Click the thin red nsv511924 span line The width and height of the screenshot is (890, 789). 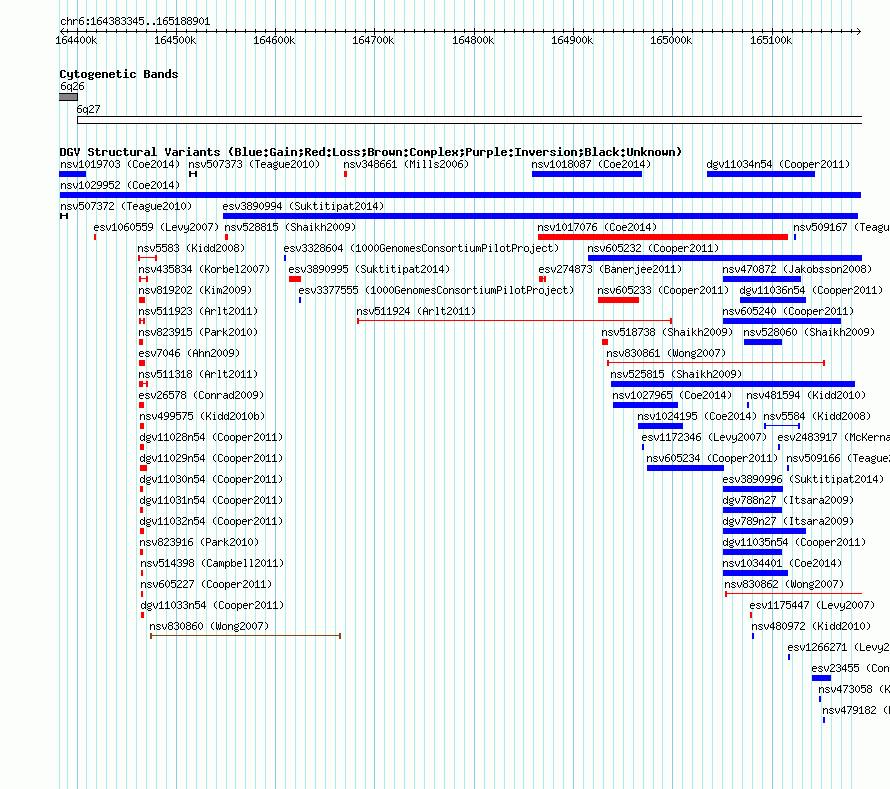pos(515,321)
